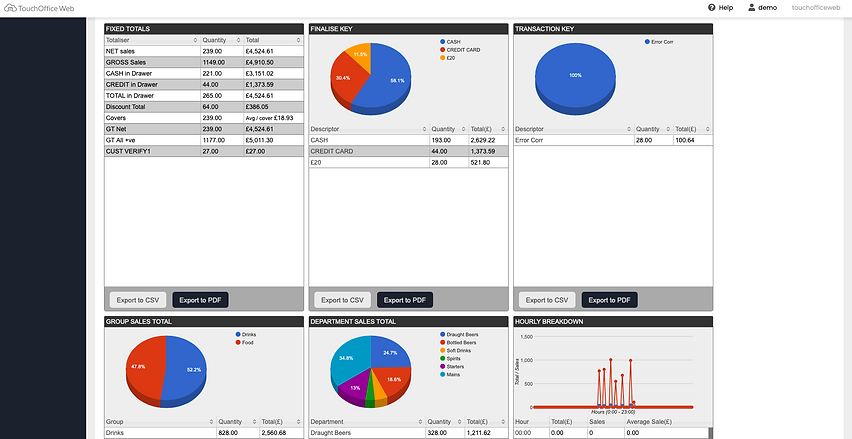This screenshot has height=439, width=852.
Task: Select the CASH in Drawer row
Action: [x=204, y=73]
